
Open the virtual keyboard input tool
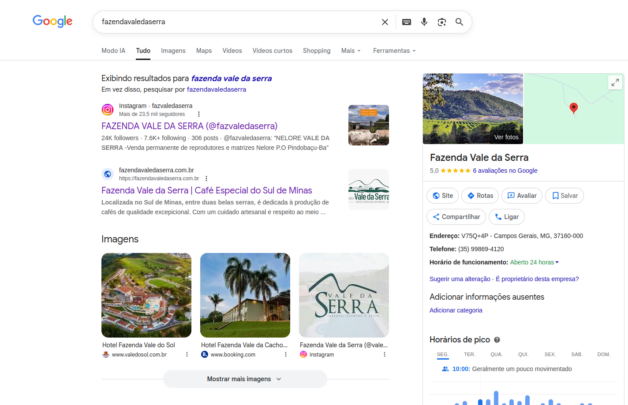[x=406, y=21]
